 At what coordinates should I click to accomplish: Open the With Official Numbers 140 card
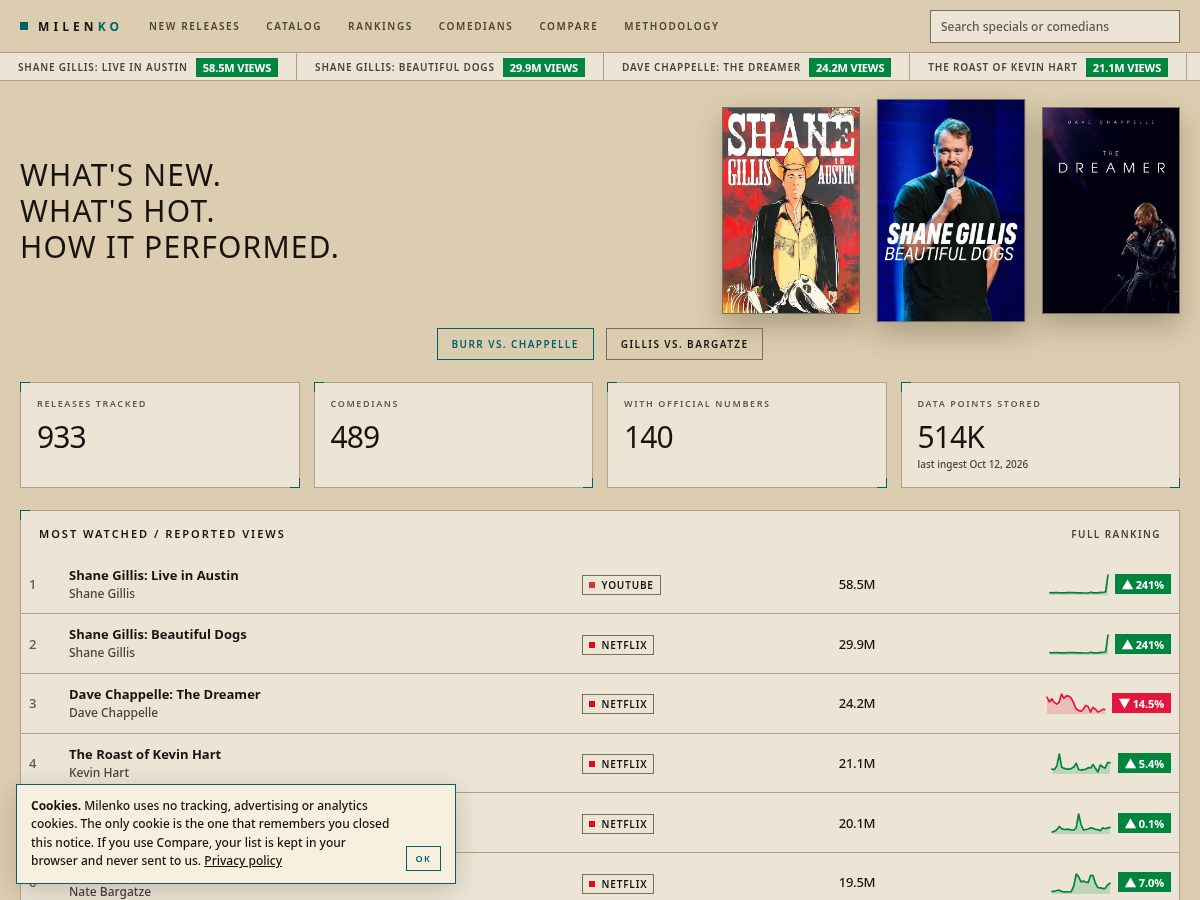(x=747, y=435)
